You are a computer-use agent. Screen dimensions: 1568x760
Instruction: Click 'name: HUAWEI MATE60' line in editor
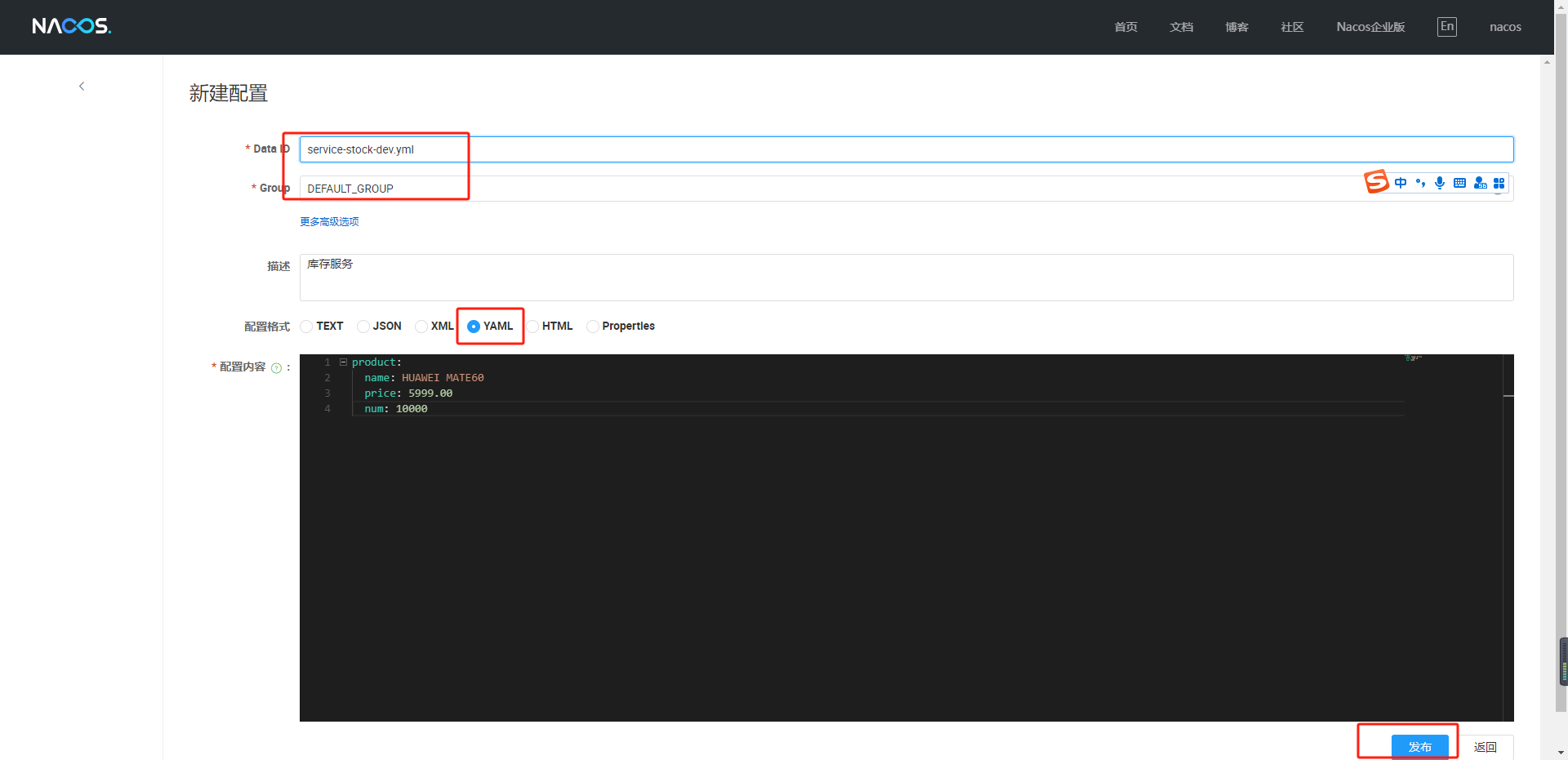[x=424, y=377]
